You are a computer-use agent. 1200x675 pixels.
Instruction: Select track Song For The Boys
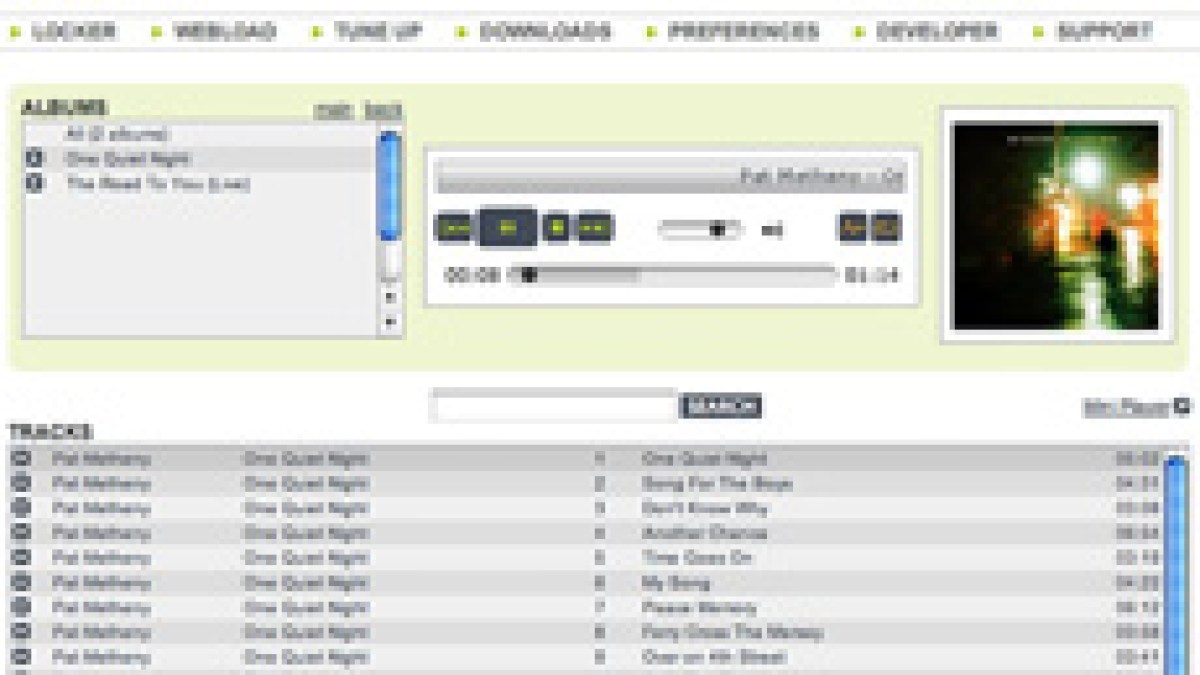(x=717, y=483)
